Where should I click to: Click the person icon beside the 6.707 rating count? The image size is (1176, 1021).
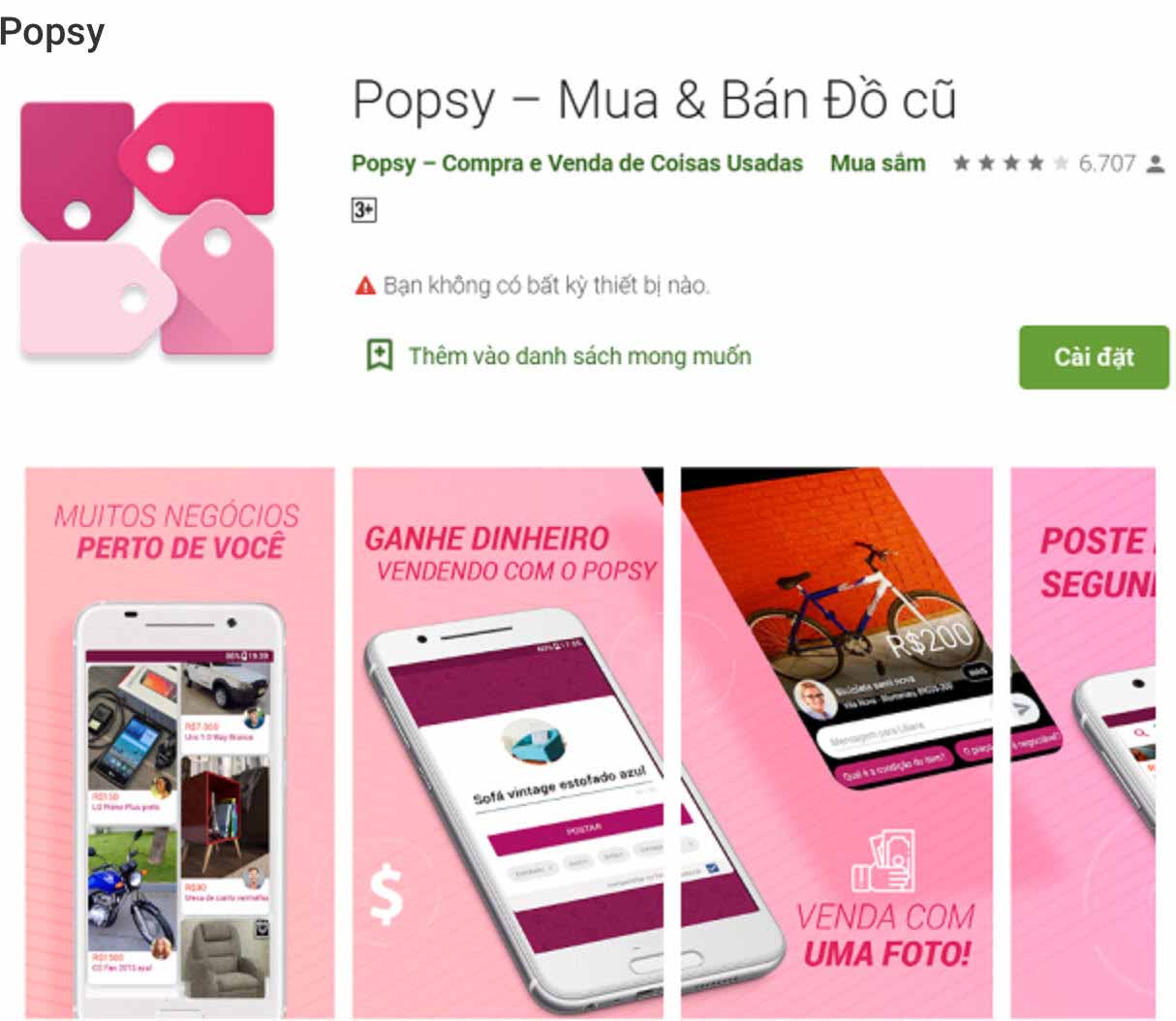[1155, 164]
